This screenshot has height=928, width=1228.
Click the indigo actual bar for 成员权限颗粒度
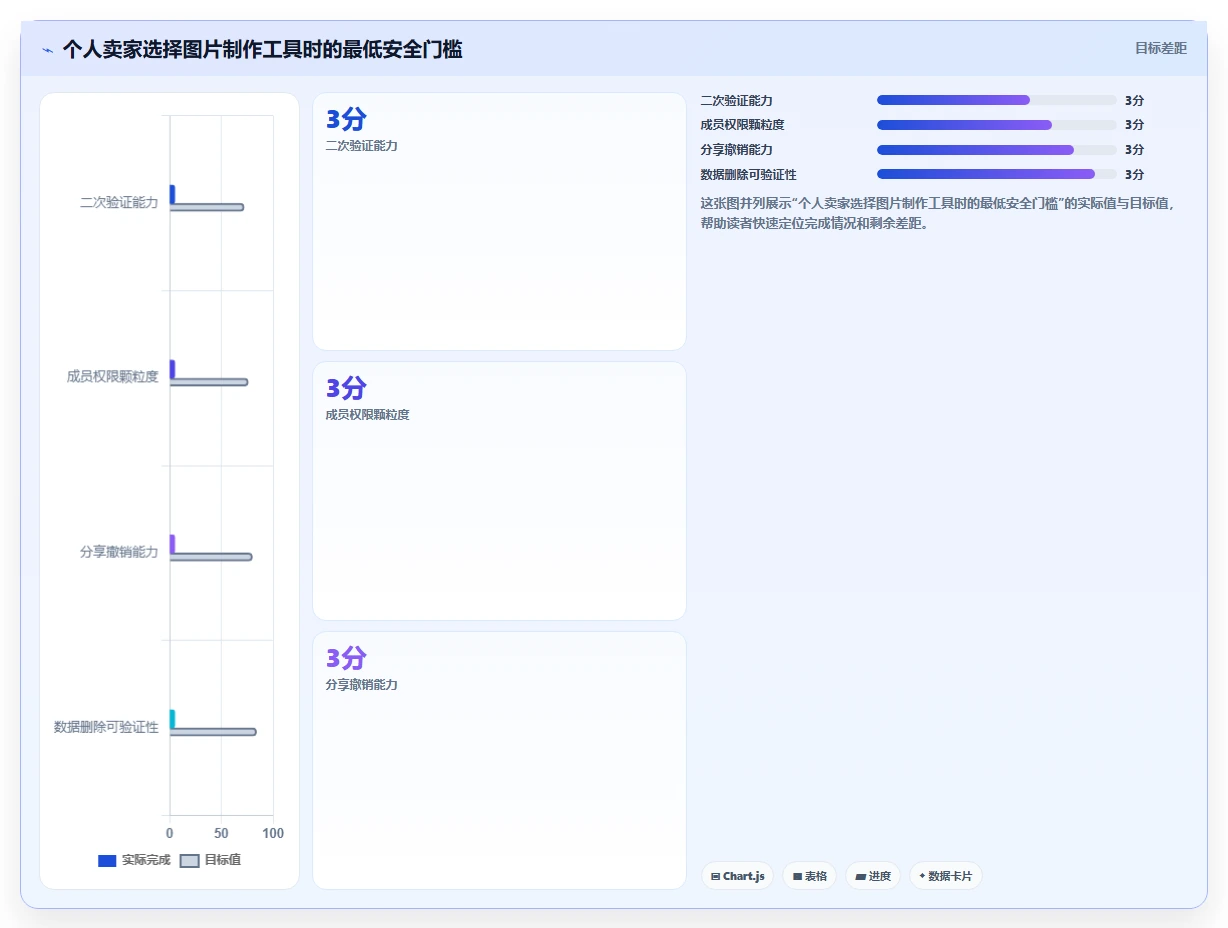tap(172, 369)
